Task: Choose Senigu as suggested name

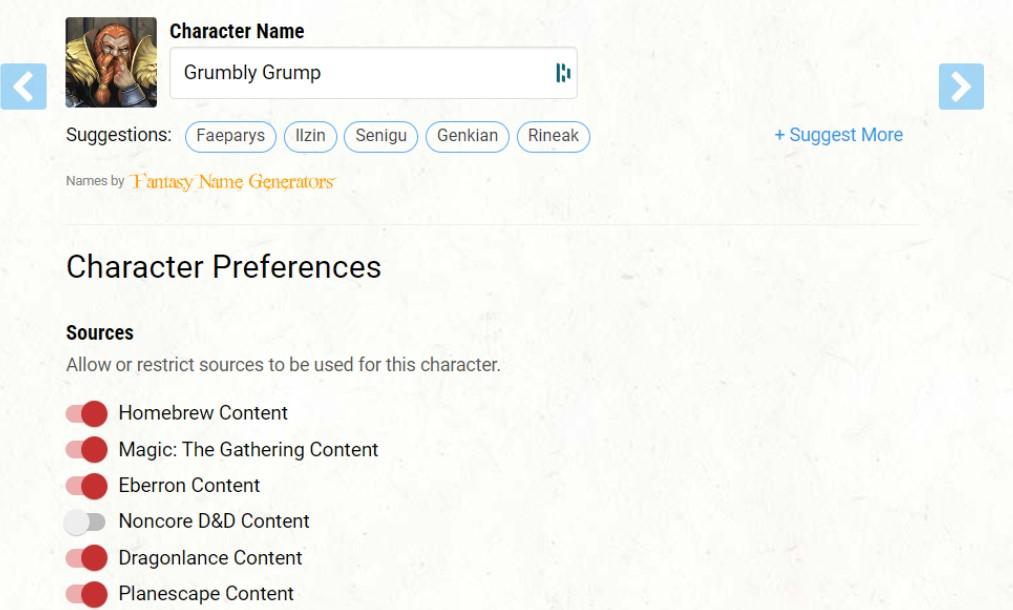Action: tap(381, 136)
